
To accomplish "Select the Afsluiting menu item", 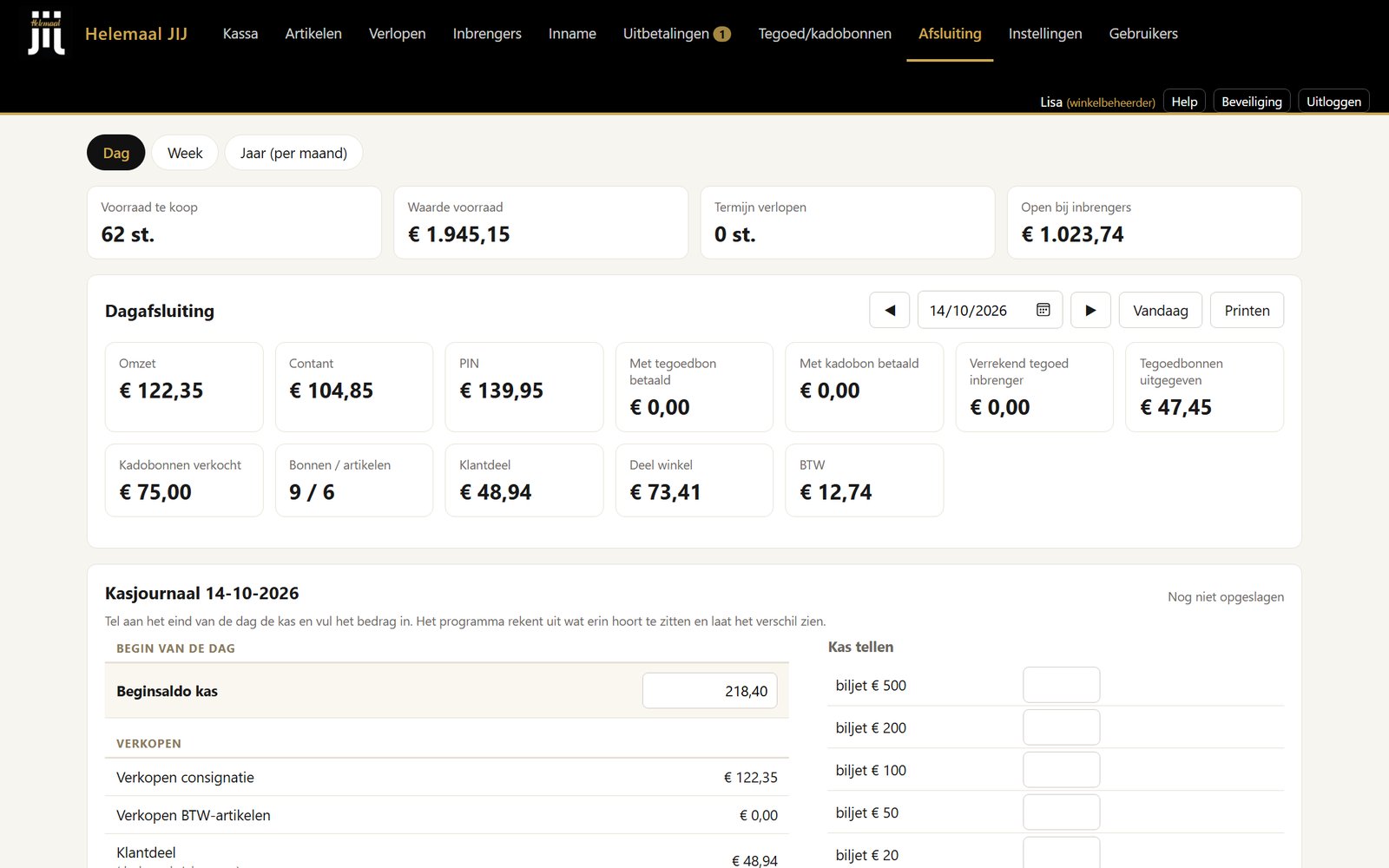I will 950,34.
